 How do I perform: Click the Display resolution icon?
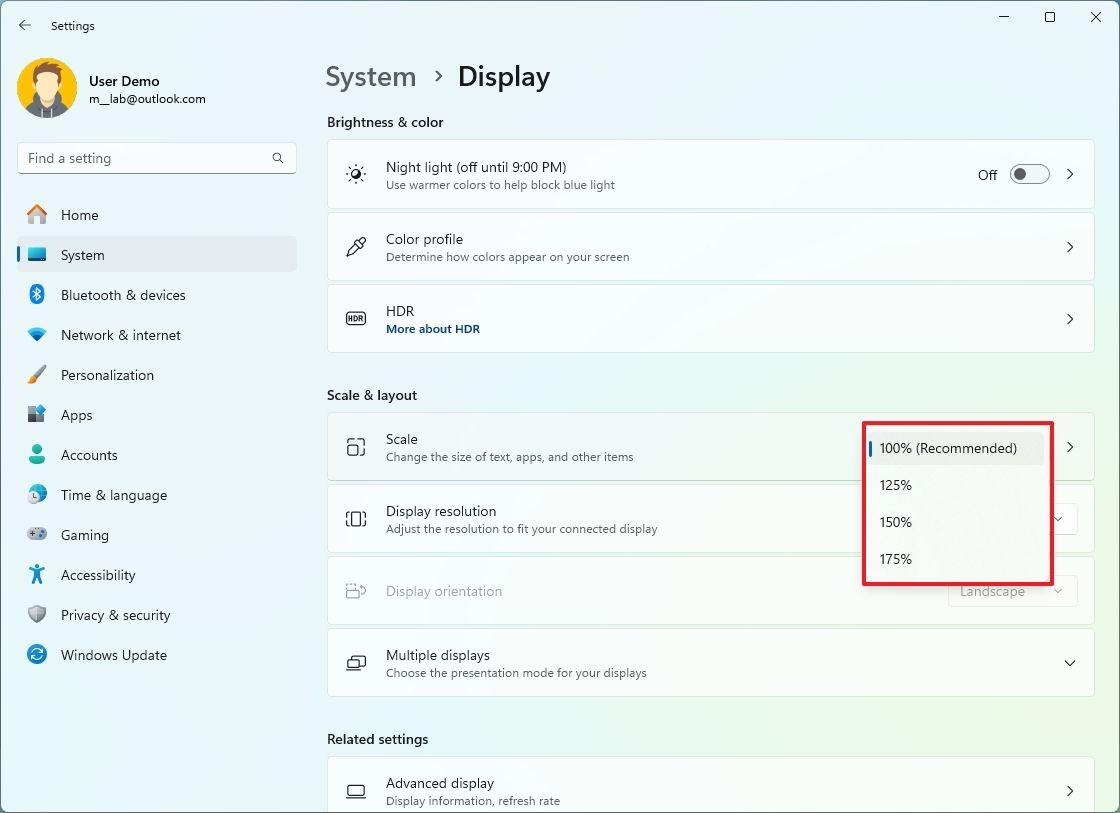pyautogui.click(x=355, y=518)
